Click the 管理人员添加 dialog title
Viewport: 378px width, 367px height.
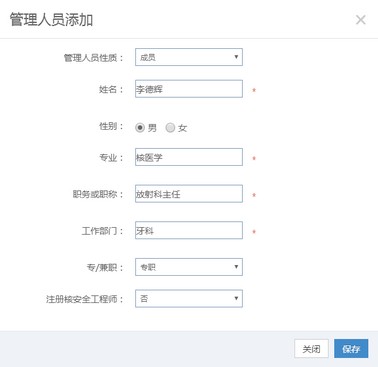(x=51, y=20)
